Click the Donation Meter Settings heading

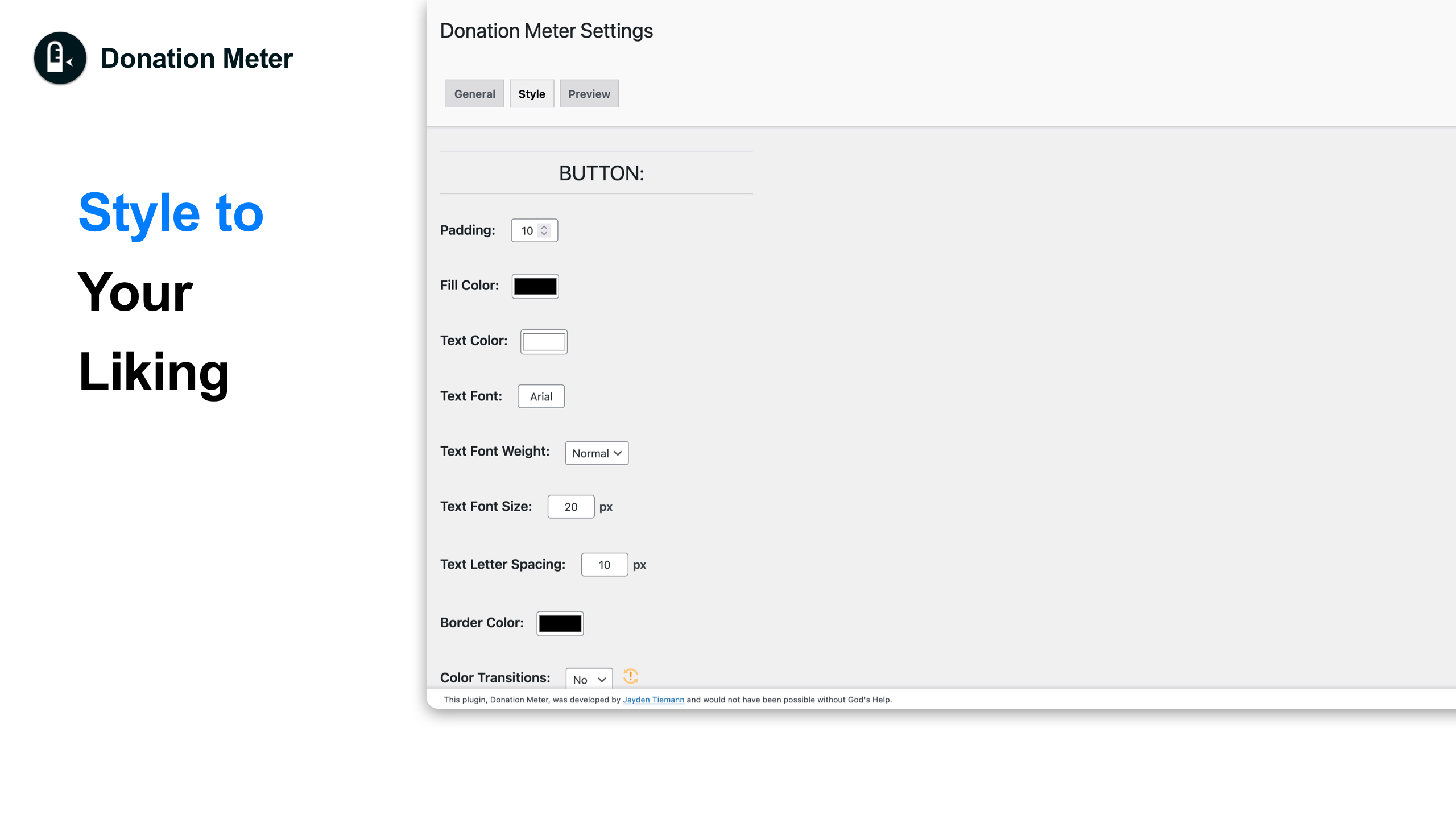click(546, 31)
